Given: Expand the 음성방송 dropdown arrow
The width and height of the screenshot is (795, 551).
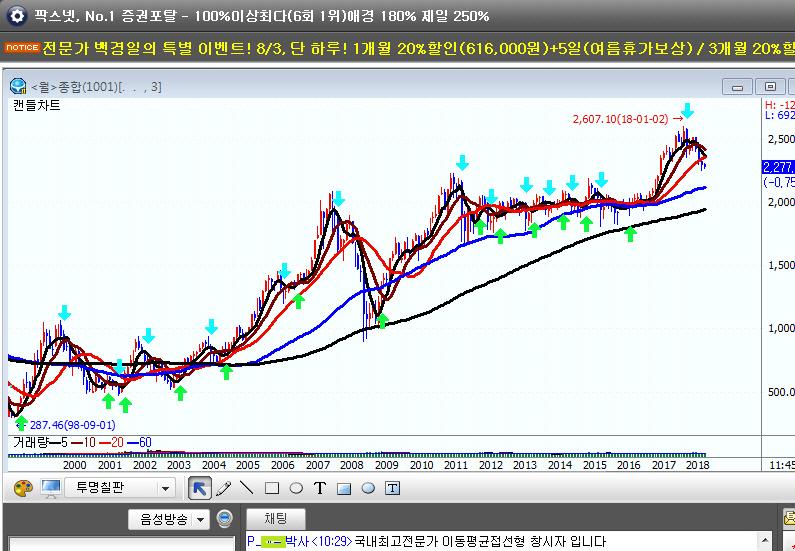Looking at the screenshot, I should click(200, 519).
